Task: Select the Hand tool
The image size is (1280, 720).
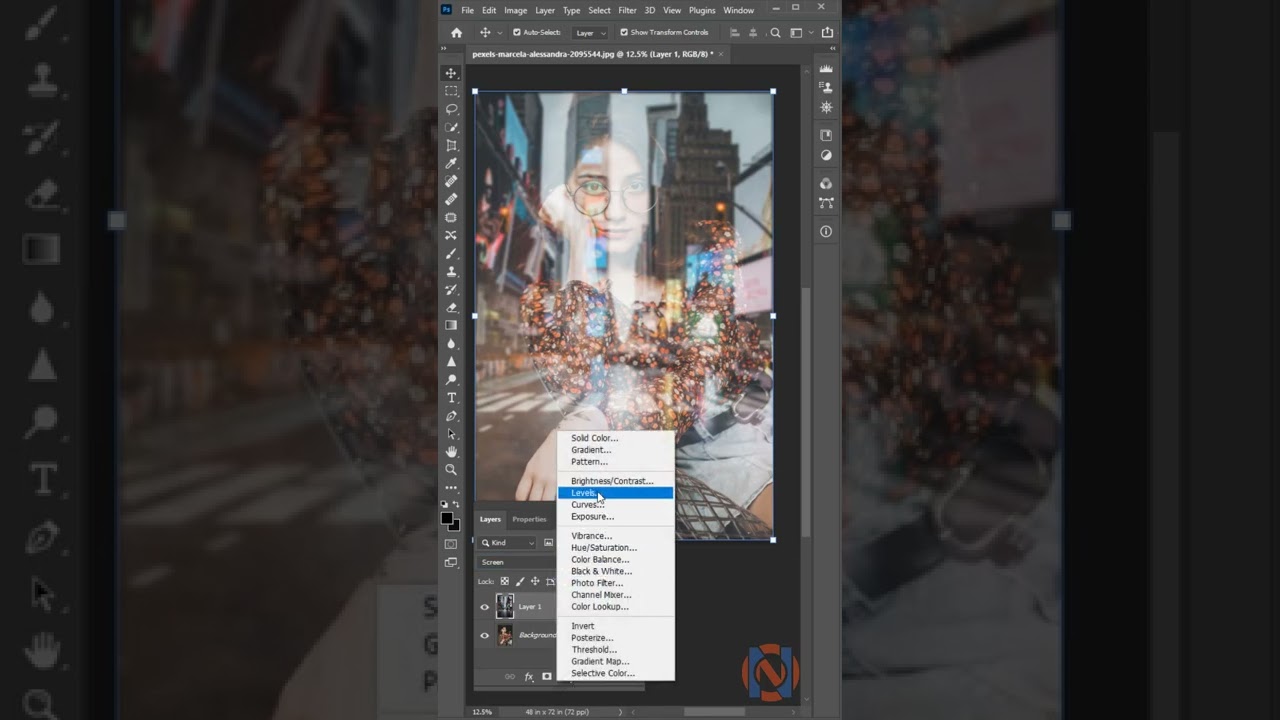Action: coord(451,451)
